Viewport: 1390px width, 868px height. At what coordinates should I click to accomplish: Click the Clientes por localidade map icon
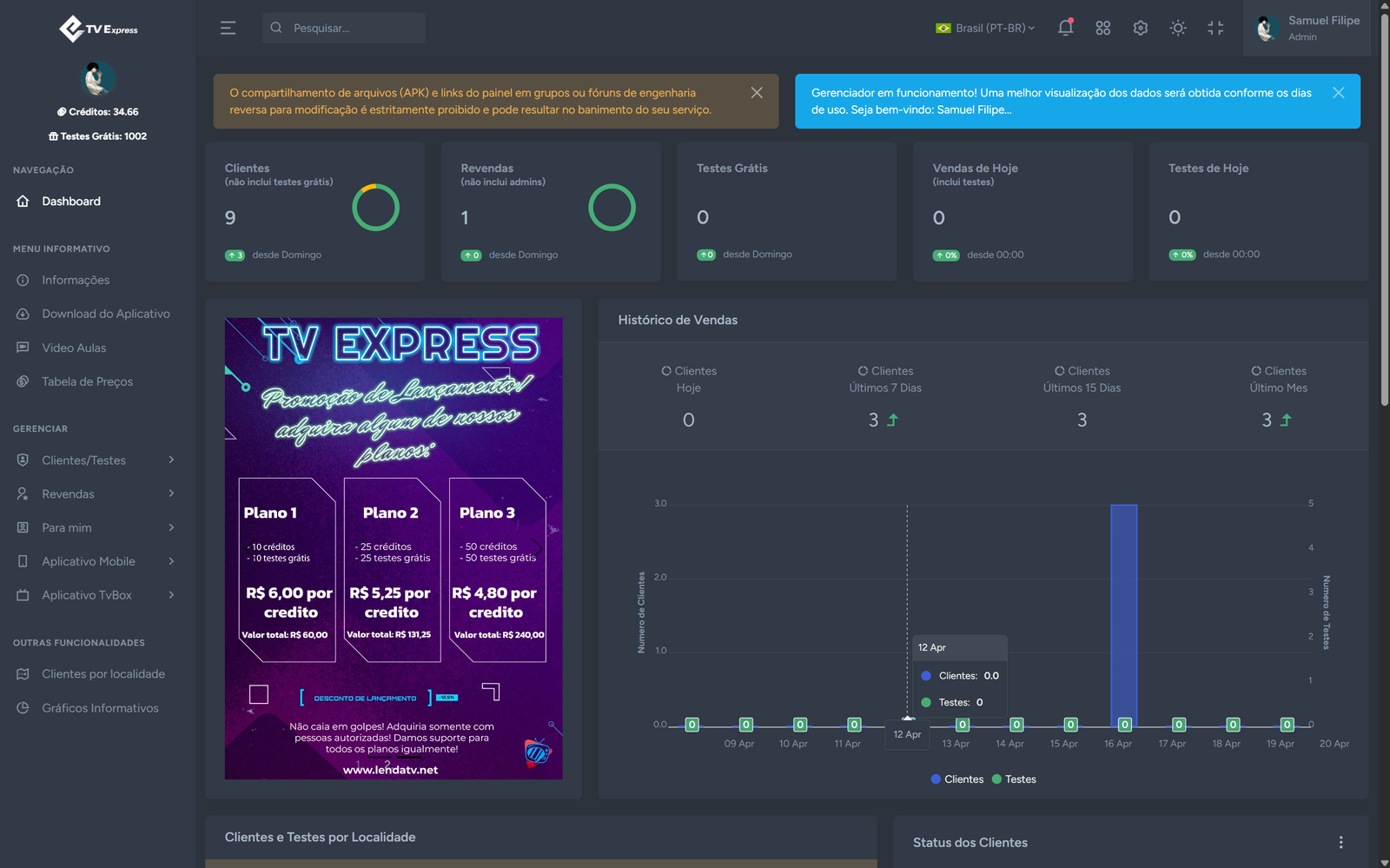pos(23,673)
